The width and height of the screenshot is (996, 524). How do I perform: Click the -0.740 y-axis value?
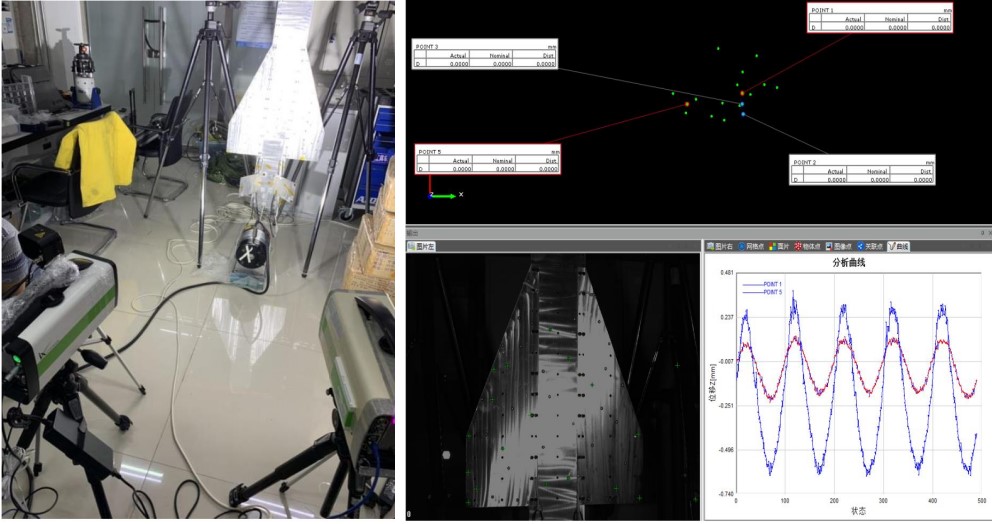click(726, 494)
